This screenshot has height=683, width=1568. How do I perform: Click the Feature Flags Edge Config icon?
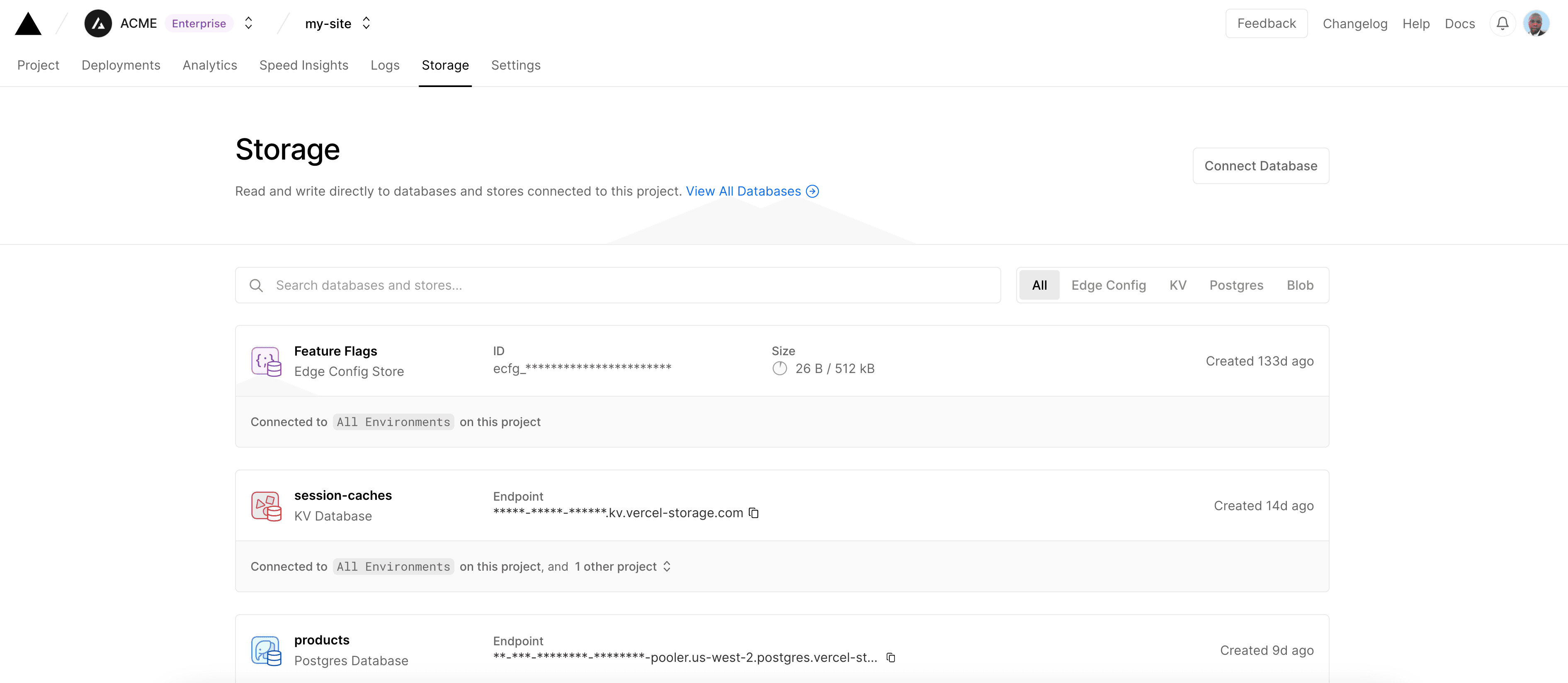pos(266,361)
